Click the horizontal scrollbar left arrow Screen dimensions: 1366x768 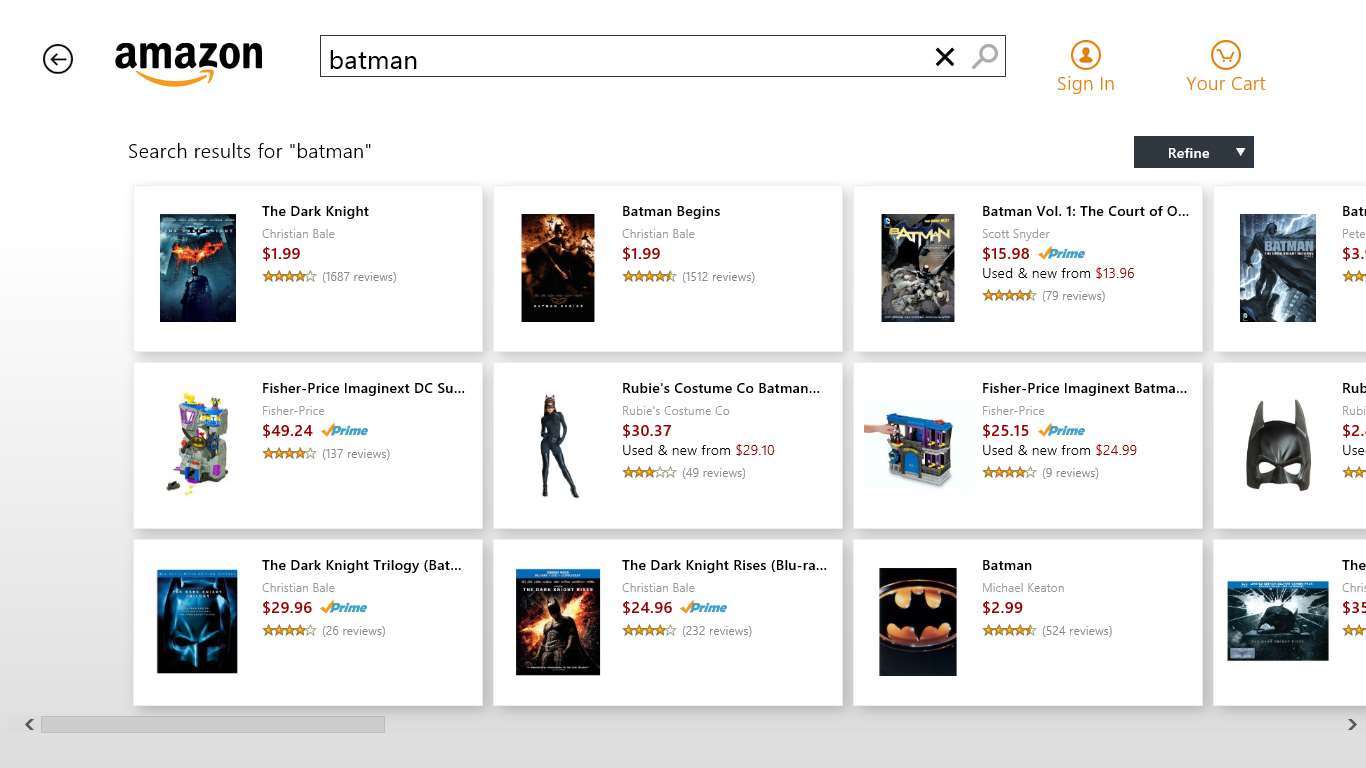(x=29, y=724)
